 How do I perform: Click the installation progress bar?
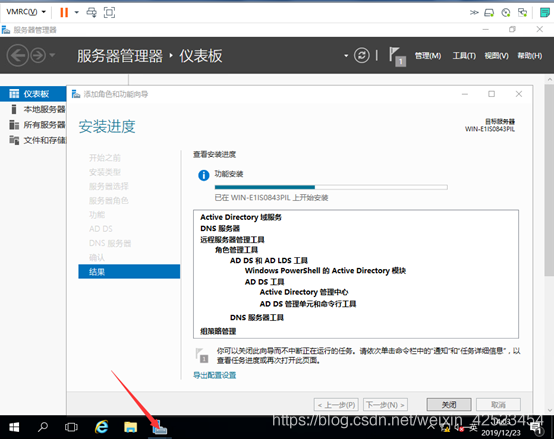331,187
